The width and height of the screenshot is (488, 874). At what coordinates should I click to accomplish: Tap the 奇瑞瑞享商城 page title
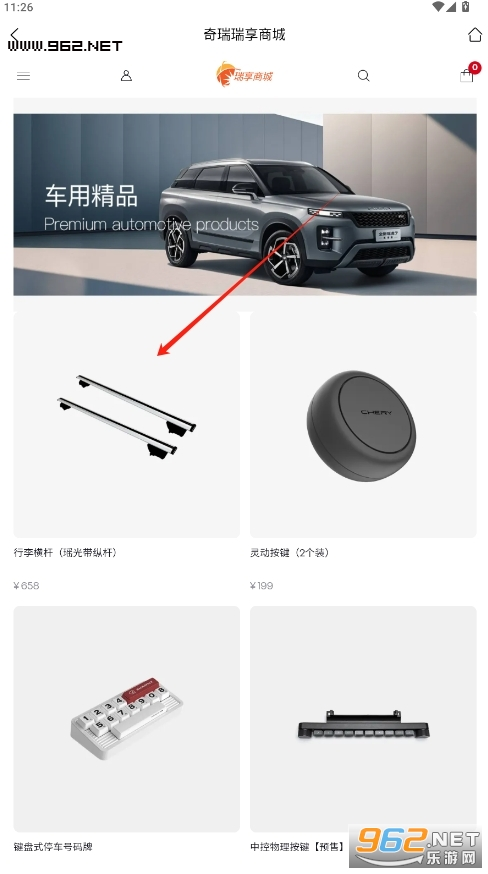click(x=244, y=35)
